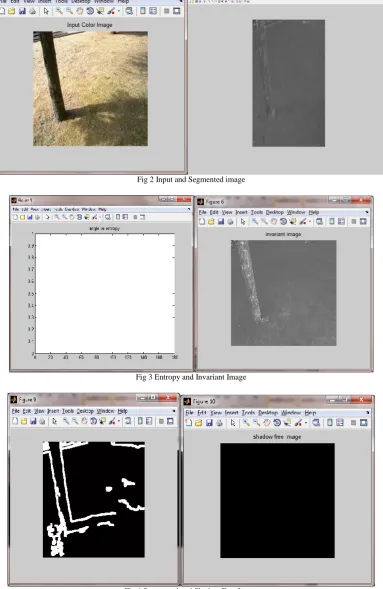383x589 pixels.
Task: Activate Zoom In tool in Figure 9
Action: (x=66, y=421)
